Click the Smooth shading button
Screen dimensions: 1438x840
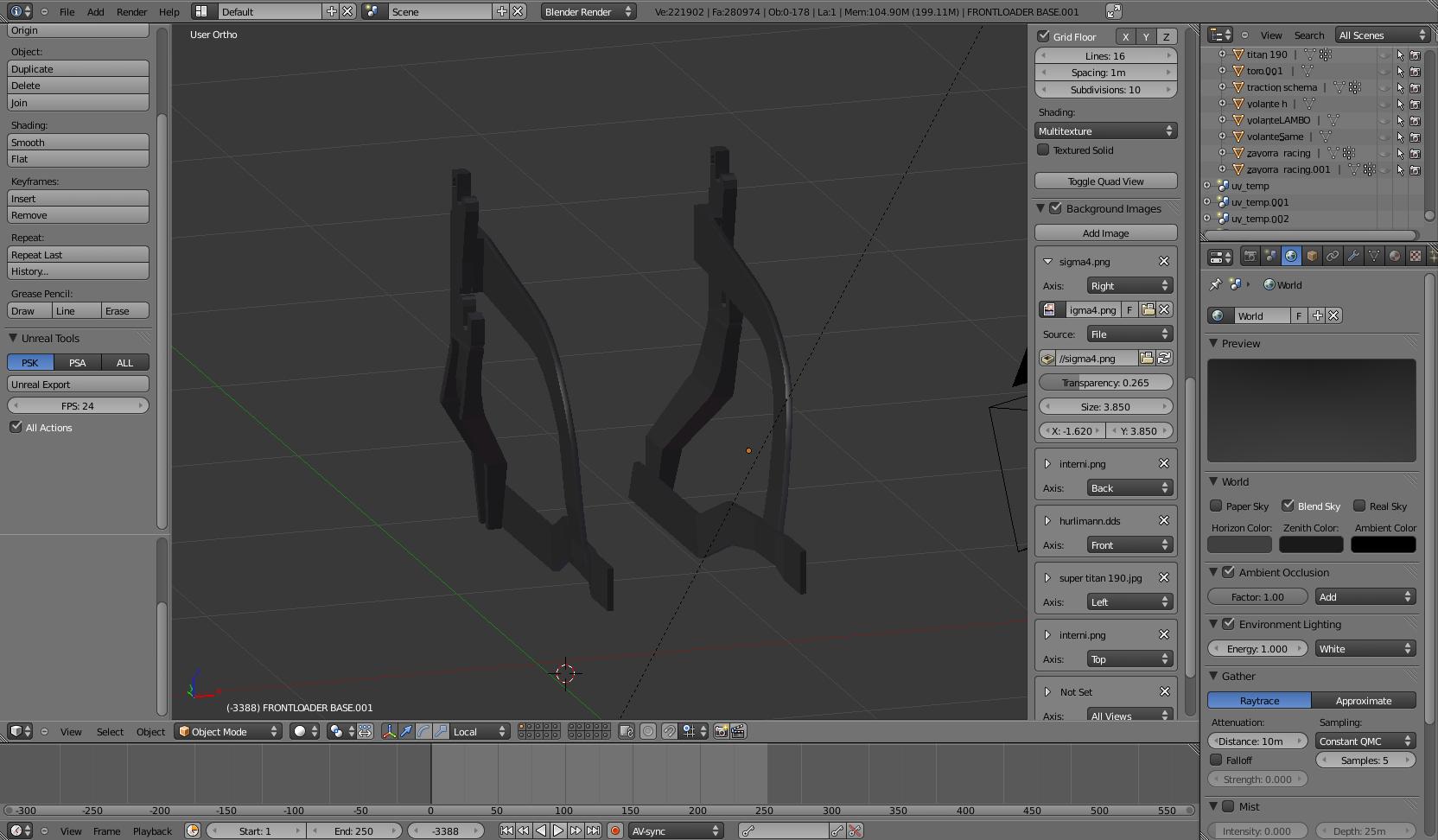78,142
